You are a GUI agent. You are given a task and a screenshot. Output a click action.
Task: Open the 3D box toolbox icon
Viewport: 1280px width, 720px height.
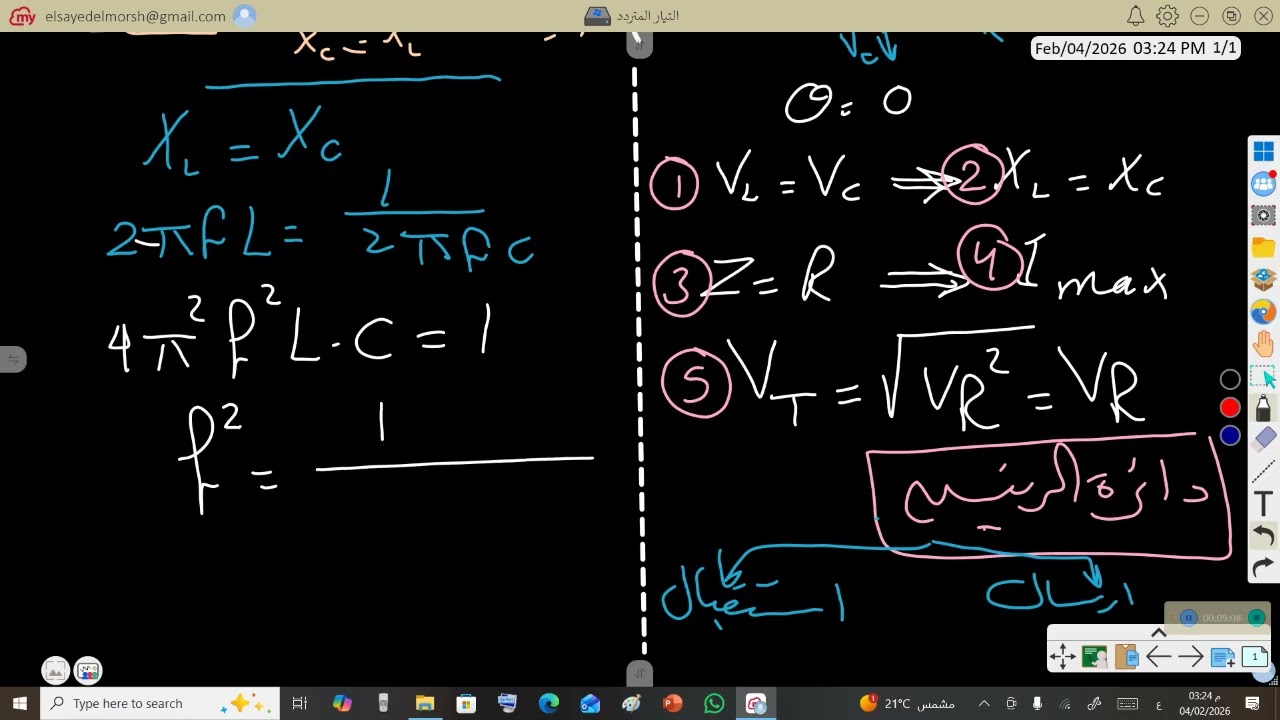pos(1263,280)
